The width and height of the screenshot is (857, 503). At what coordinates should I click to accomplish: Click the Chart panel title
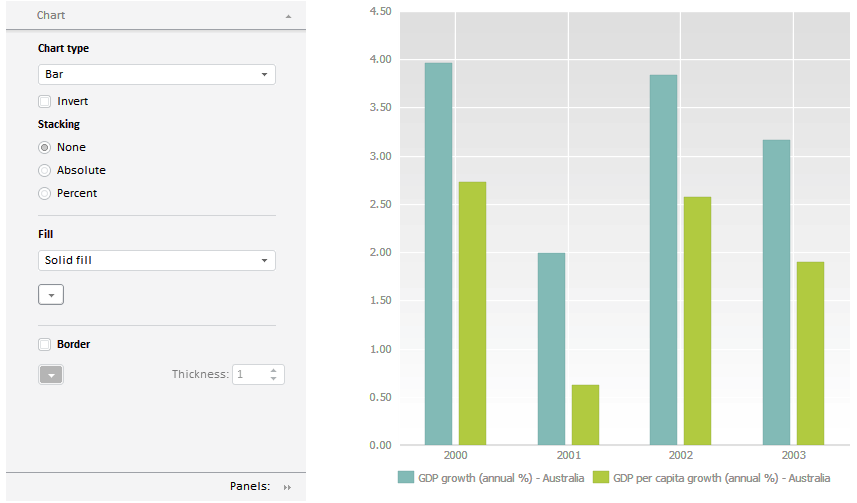pyautogui.click(x=51, y=16)
